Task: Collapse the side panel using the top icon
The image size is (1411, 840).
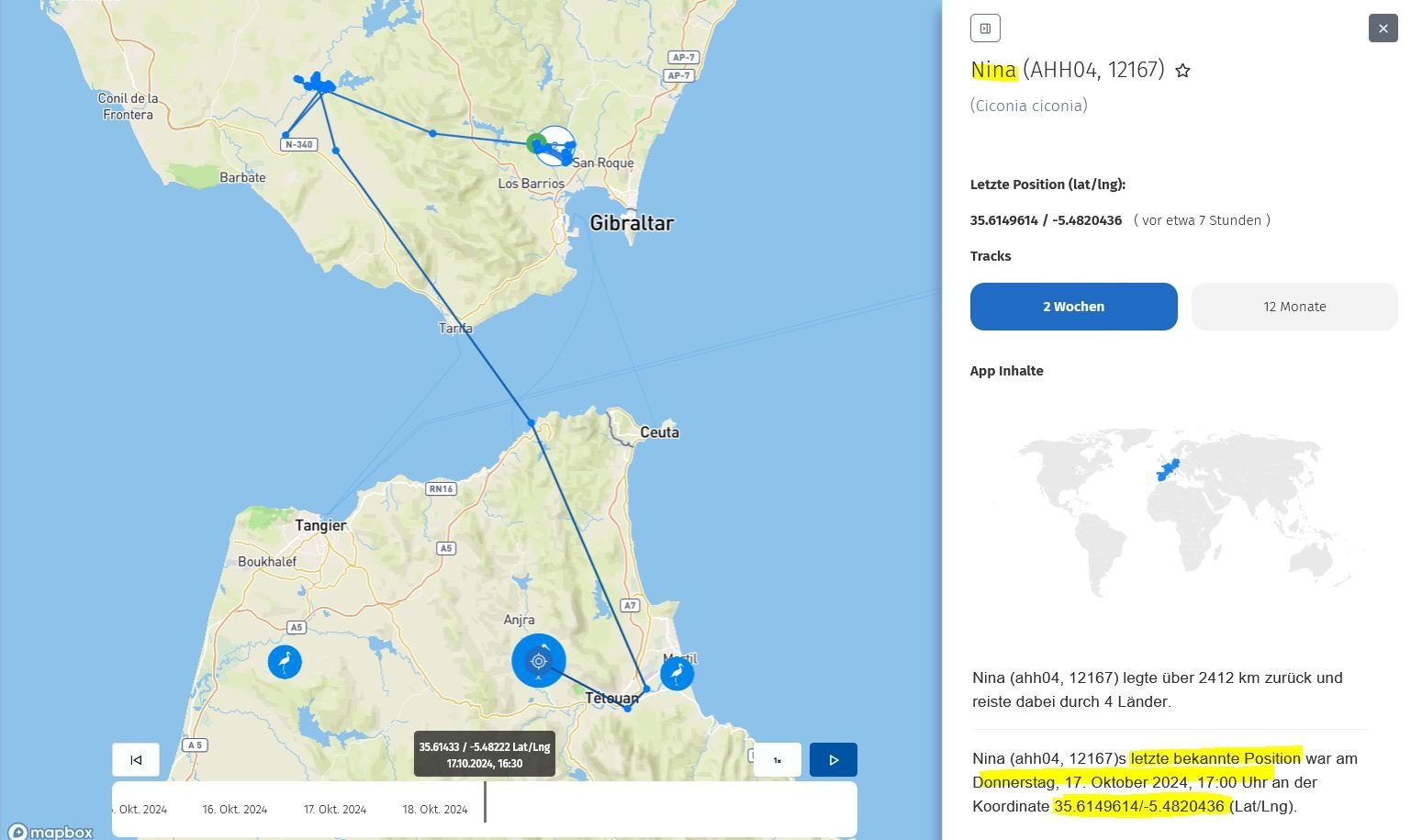Action: pos(985,28)
